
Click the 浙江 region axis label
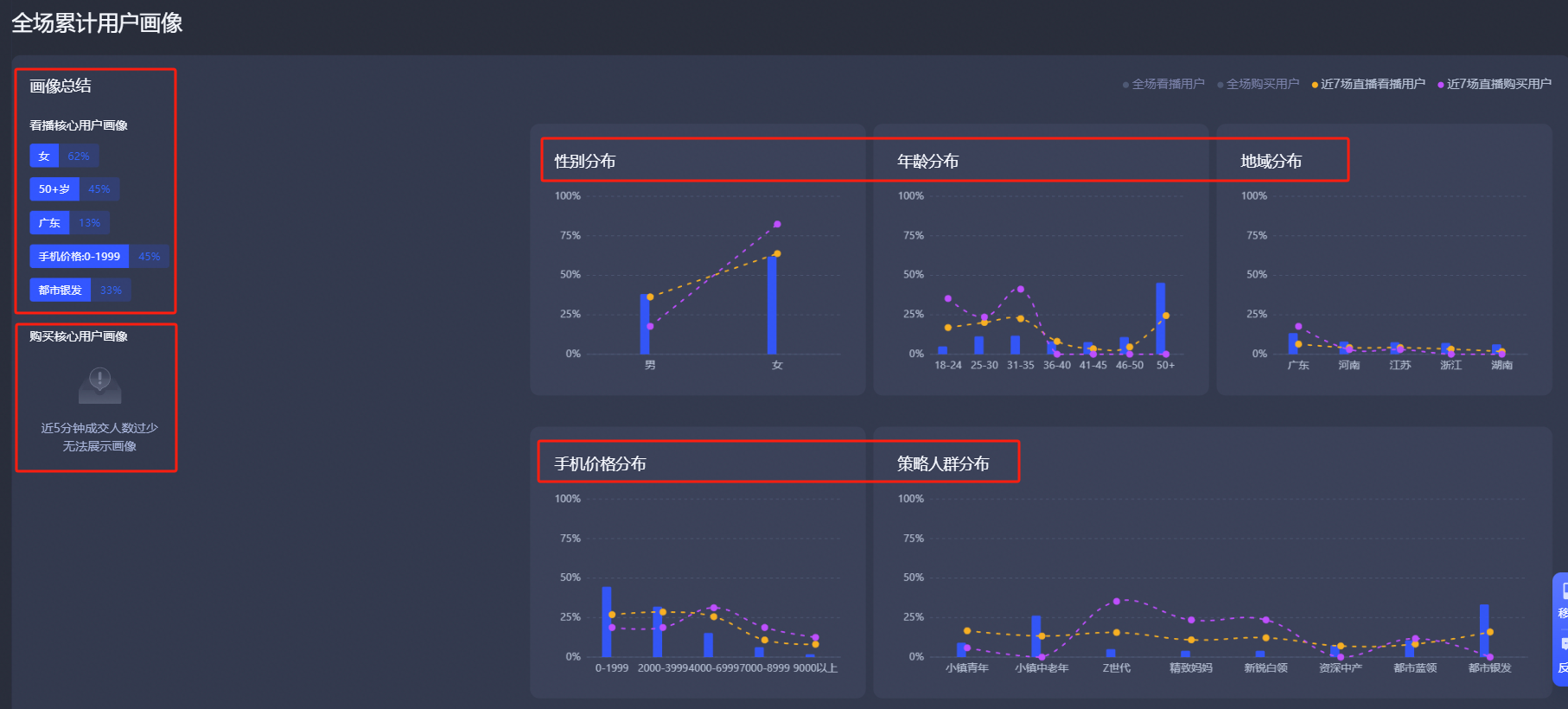coord(1451,365)
